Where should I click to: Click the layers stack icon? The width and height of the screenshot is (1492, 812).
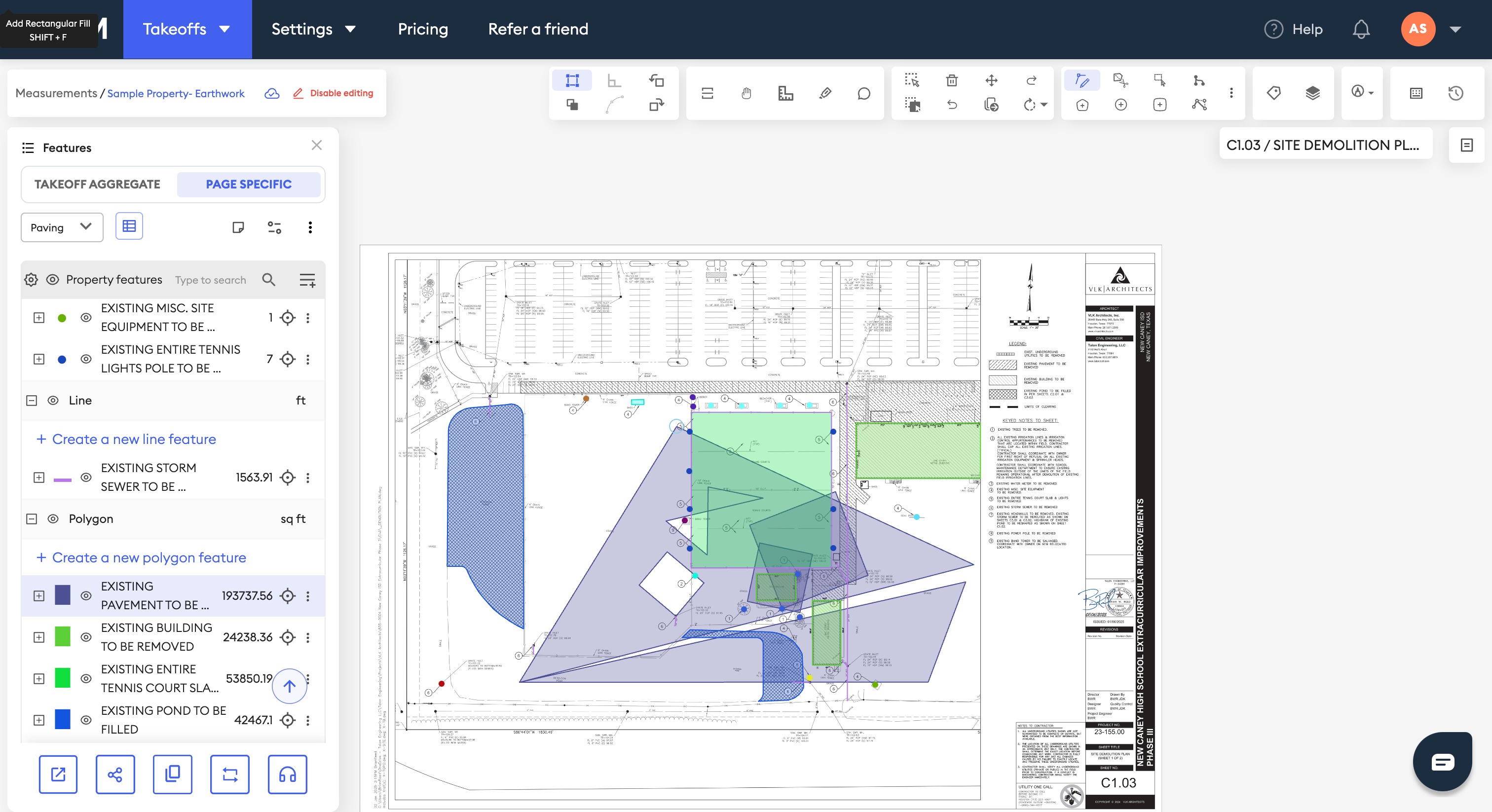1312,93
